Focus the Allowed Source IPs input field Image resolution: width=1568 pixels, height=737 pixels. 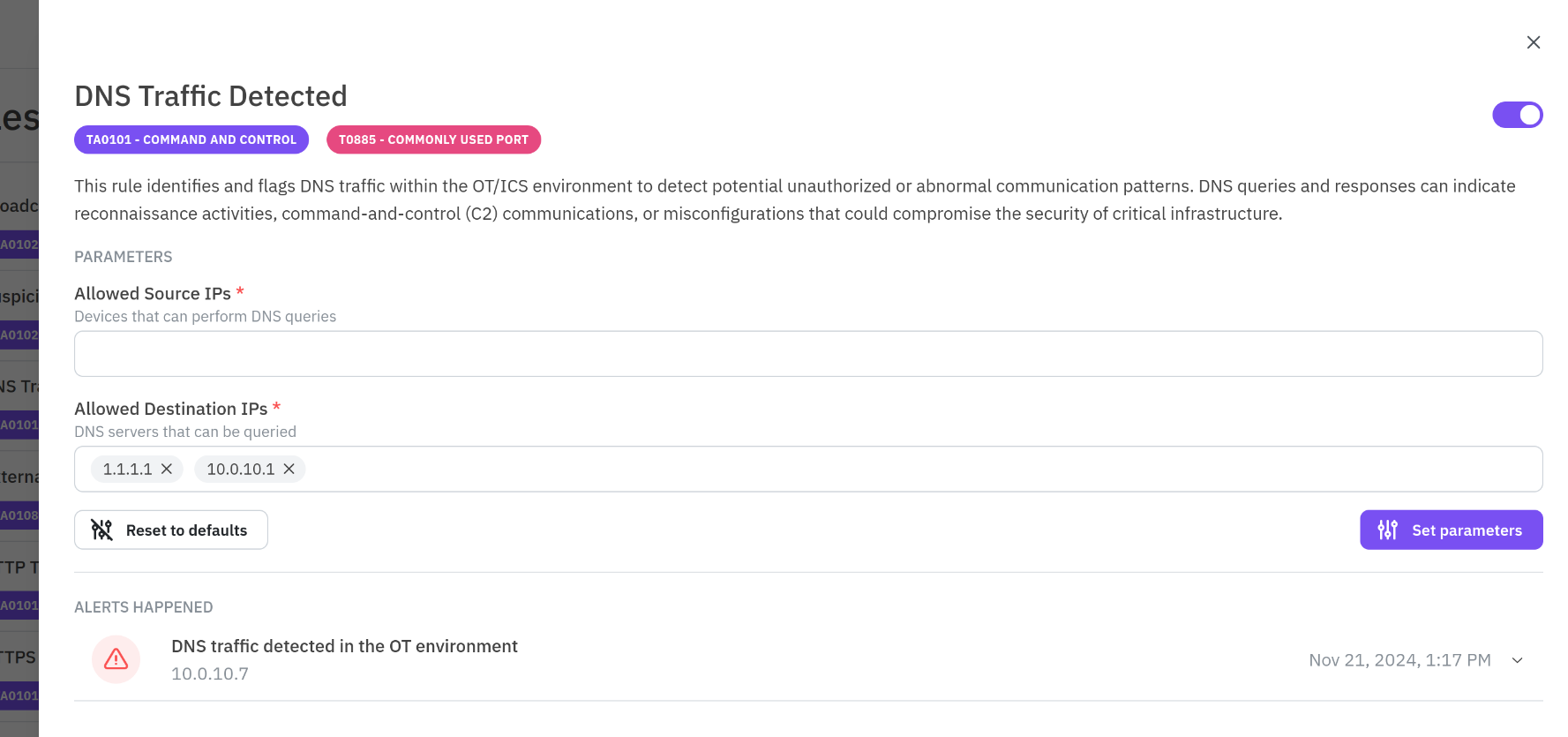[807, 354]
